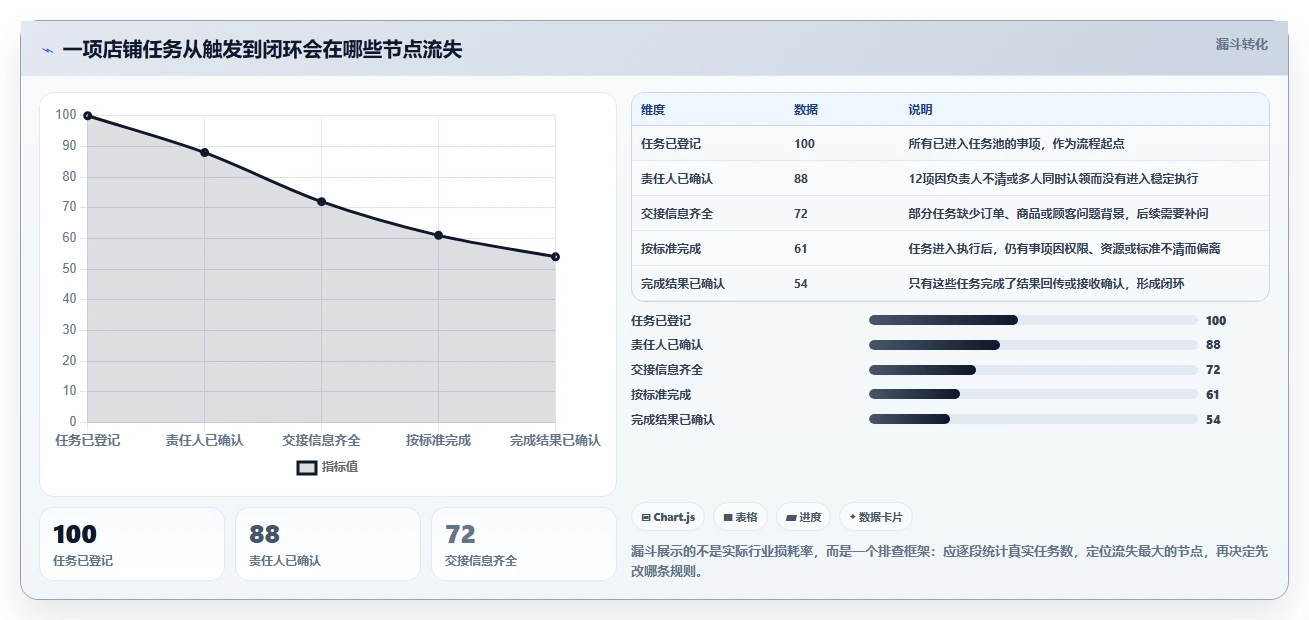Screen dimensions: 1309x620
Task: Click the 维度 column header
Action: [653, 110]
